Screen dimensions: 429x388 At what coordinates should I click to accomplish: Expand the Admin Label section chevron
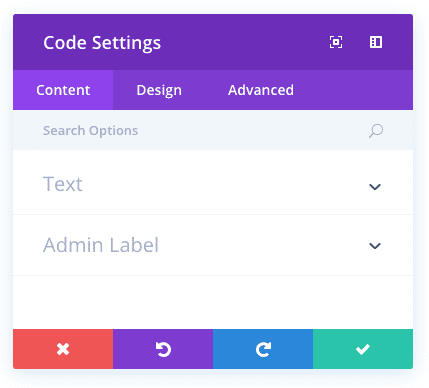(x=375, y=246)
